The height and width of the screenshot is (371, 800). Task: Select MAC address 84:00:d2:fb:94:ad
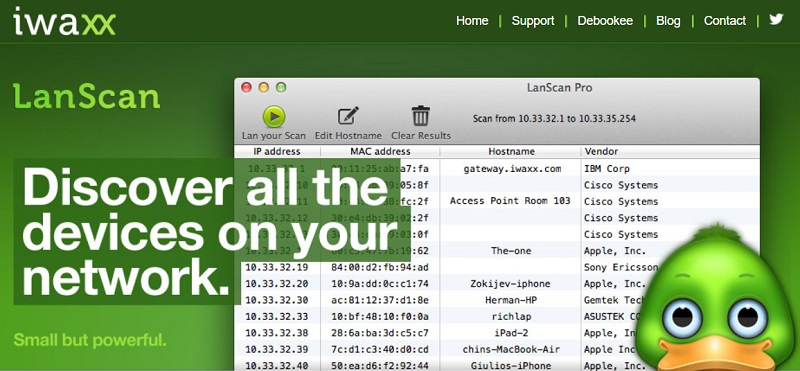tap(380, 267)
